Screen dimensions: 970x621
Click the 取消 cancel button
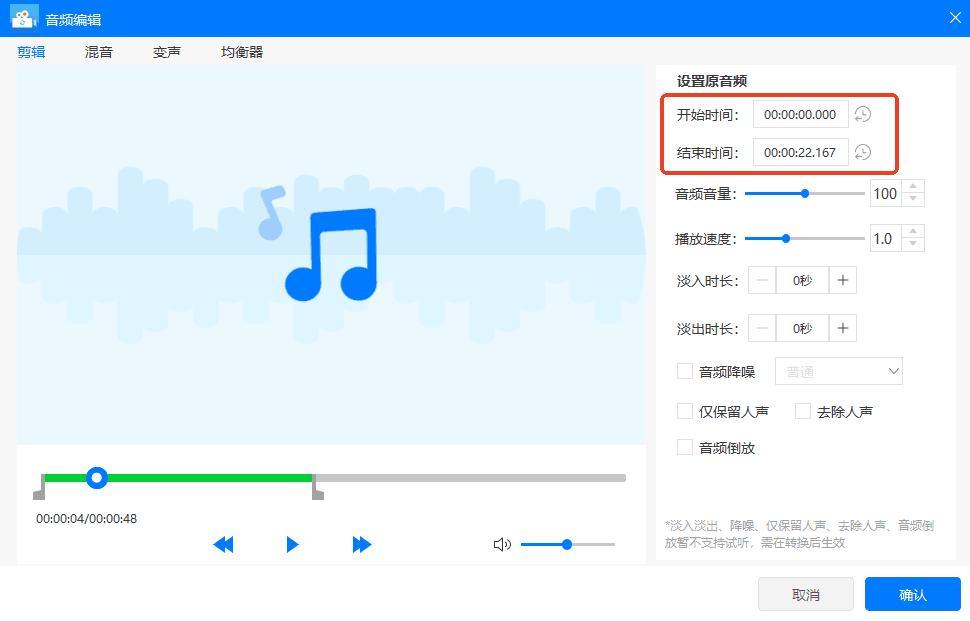point(805,594)
